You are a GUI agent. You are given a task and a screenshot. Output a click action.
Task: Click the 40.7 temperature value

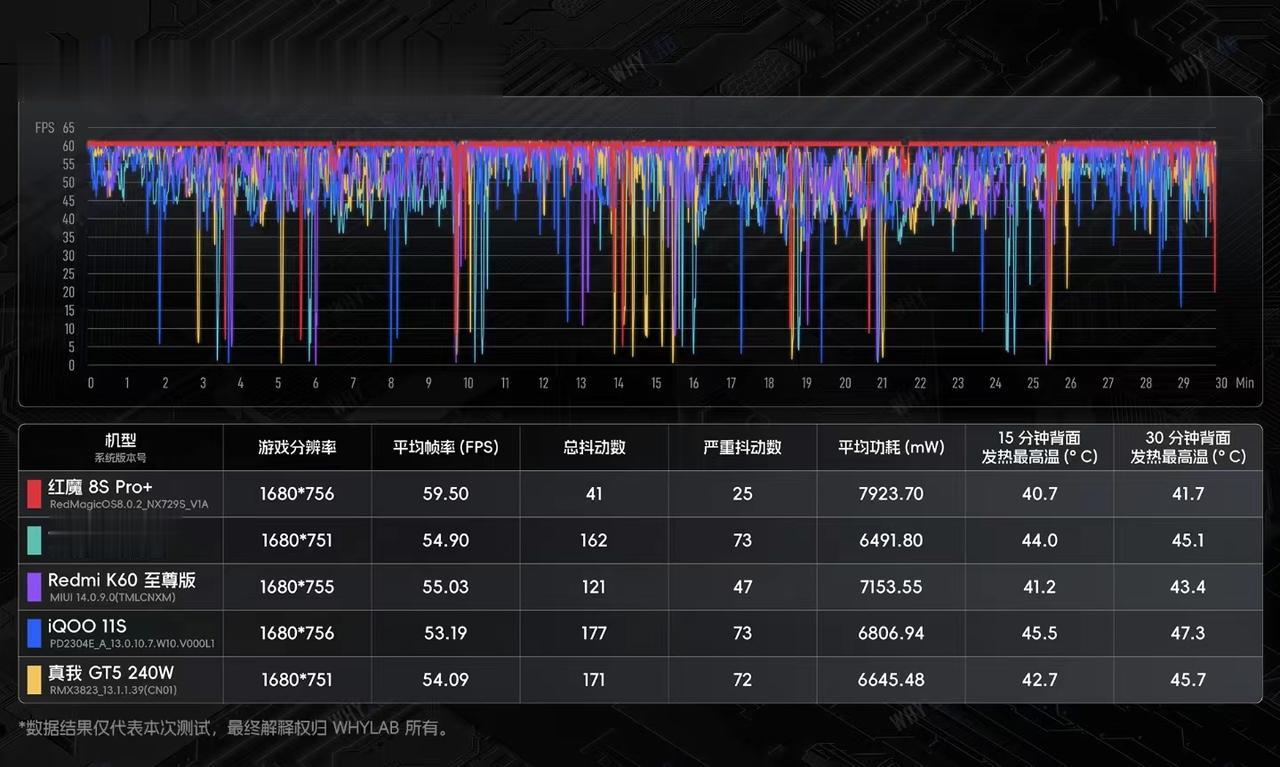pyautogui.click(x=1040, y=494)
